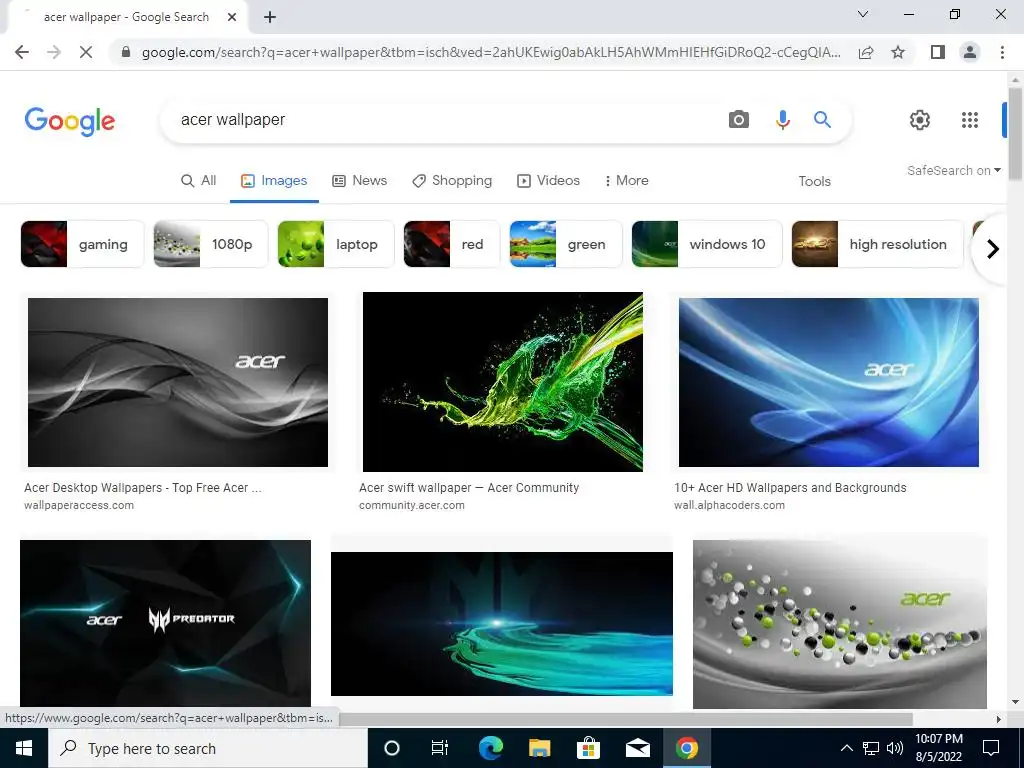The width and height of the screenshot is (1024, 768).
Task: Open the green splash Acer swift thumbnail
Action: pos(503,381)
